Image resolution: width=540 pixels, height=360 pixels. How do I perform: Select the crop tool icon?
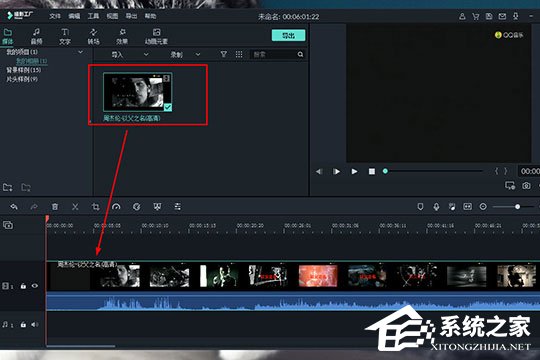[96, 207]
